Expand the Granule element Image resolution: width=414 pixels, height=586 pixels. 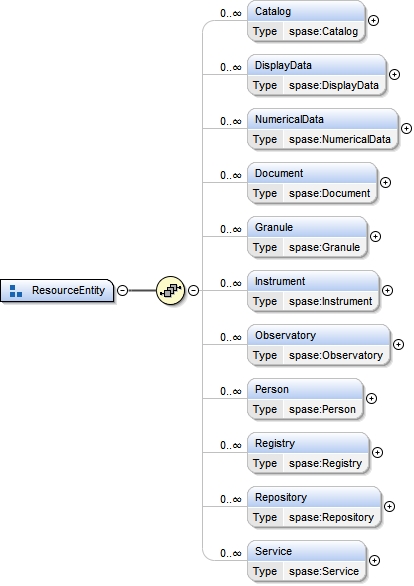tap(375, 237)
